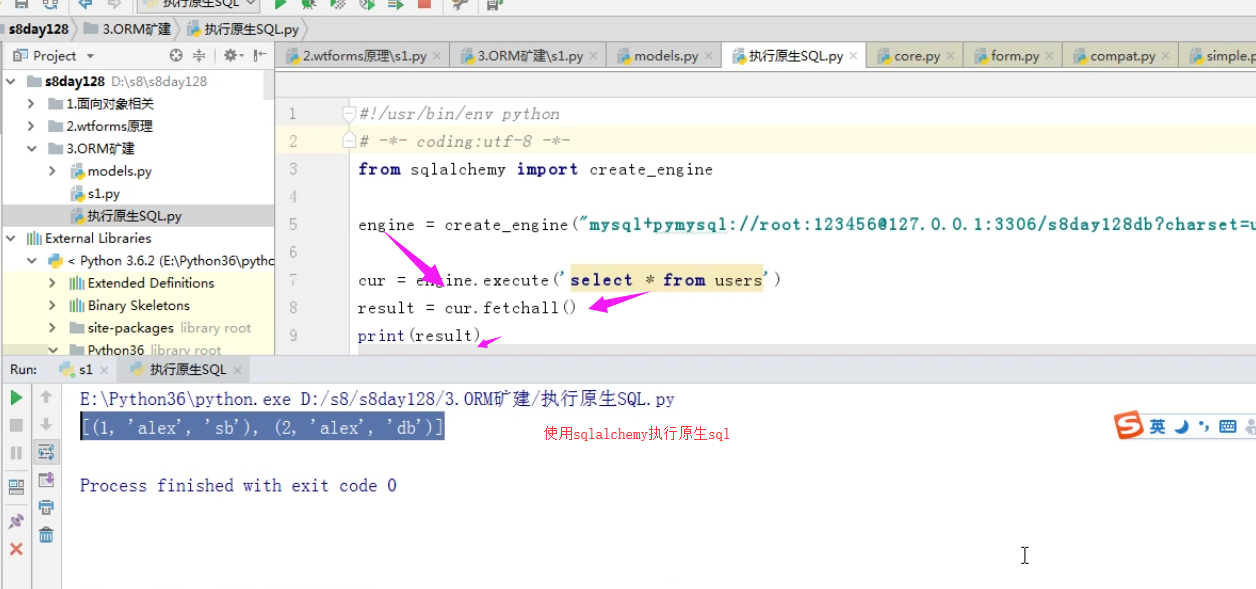Close the models.py editor tab
Screen dimensions: 1256x589
click(x=710, y=57)
